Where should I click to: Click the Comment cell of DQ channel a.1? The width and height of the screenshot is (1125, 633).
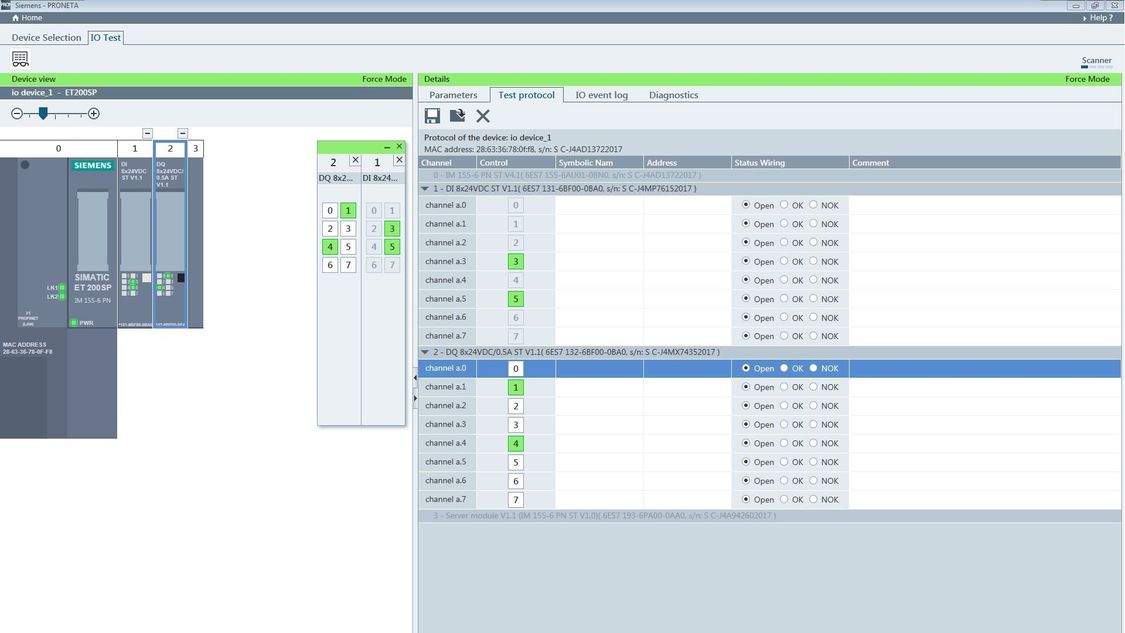[984, 388]
